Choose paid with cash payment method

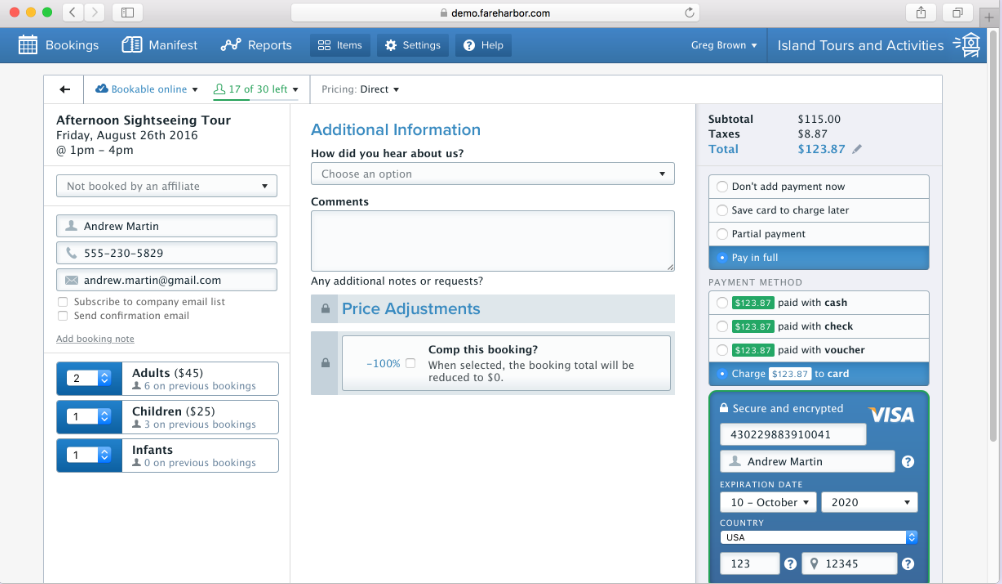point(819,303)
